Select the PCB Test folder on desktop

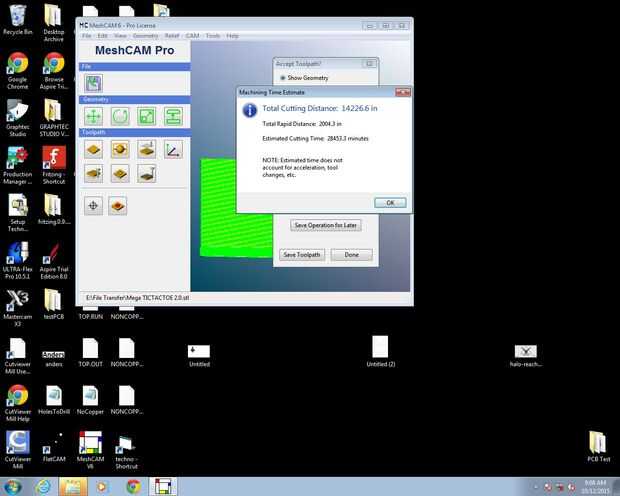click(x=598, y=446)
